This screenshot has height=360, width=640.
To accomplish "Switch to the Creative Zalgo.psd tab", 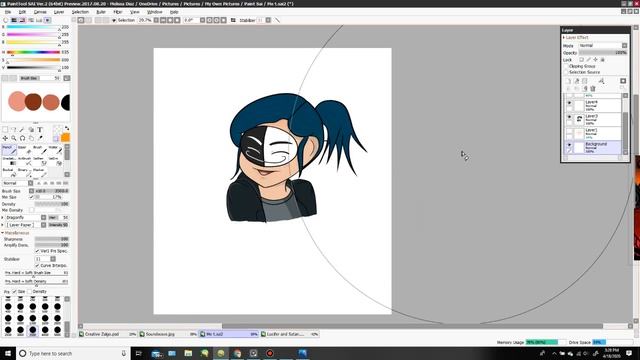I will tap(108, 334).
